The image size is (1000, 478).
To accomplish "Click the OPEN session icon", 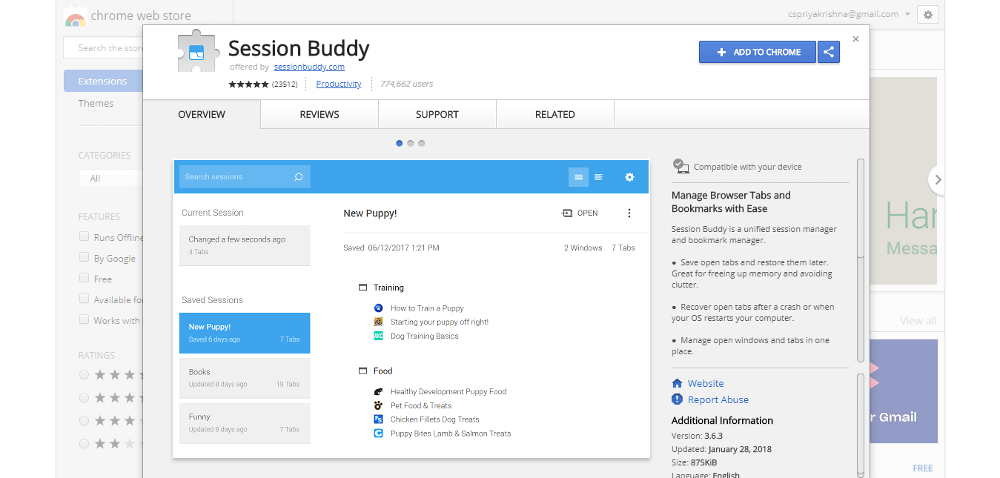I will (567, 213).
